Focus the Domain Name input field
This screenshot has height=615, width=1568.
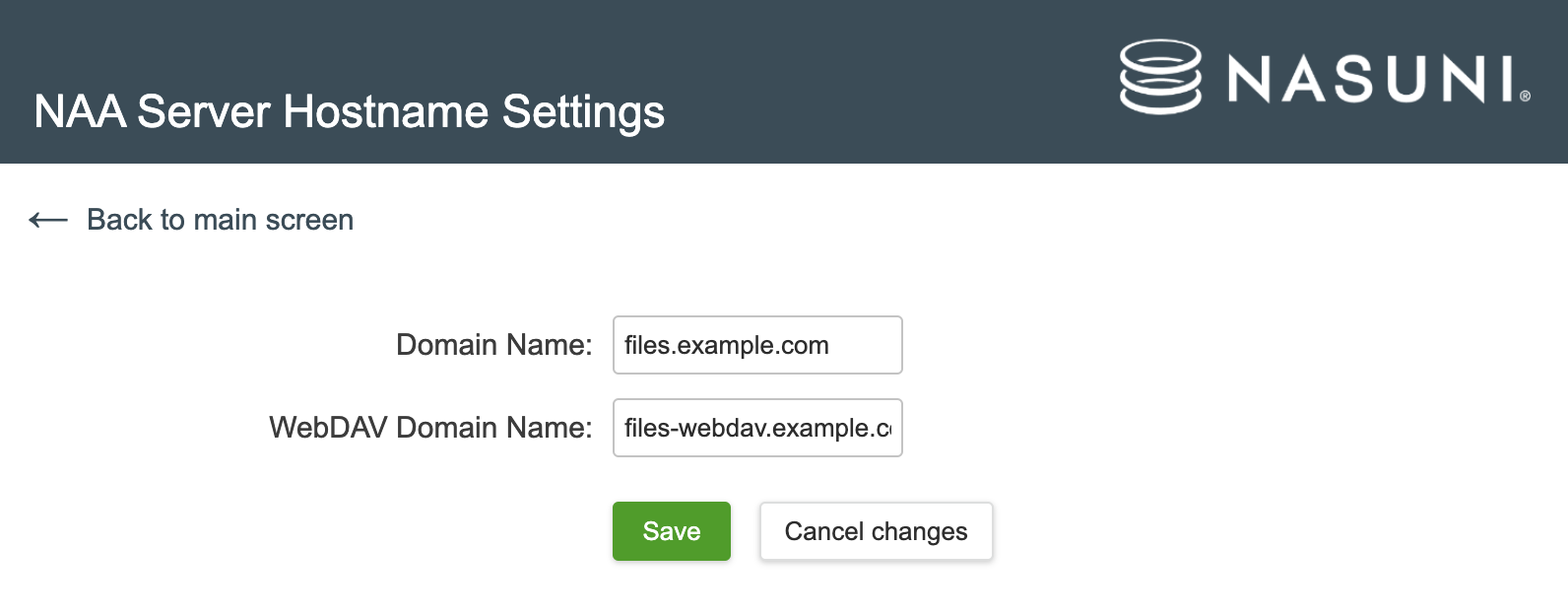click(757, 345)
